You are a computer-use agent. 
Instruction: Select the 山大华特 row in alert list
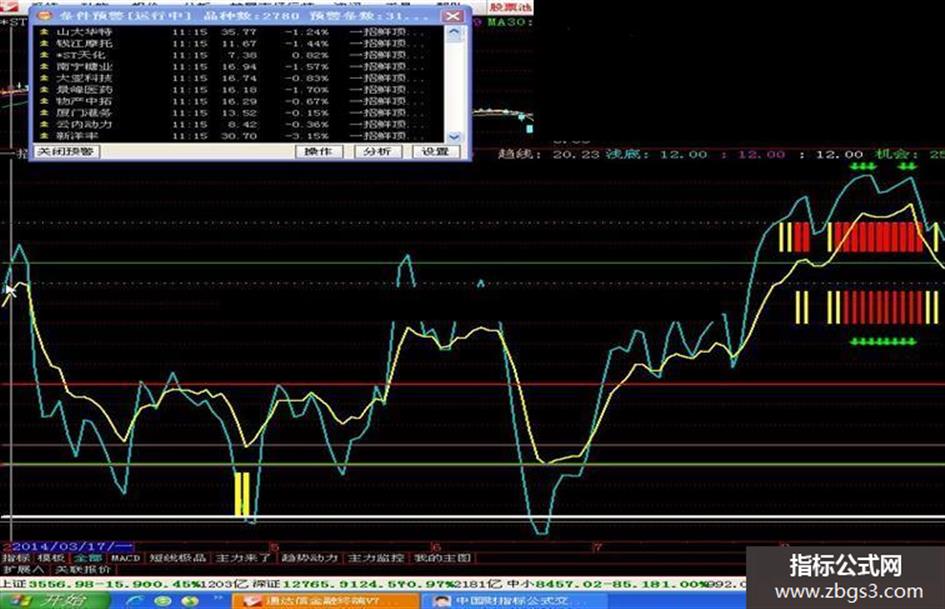tap(240, 31)
